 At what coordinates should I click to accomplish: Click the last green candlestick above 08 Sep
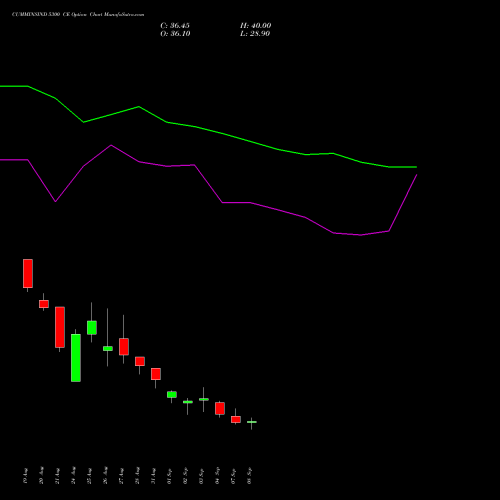coord(252,422)
